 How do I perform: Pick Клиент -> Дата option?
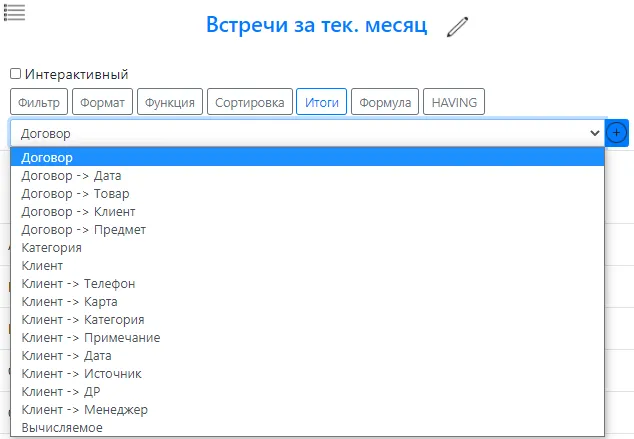(x=307, y=355)
